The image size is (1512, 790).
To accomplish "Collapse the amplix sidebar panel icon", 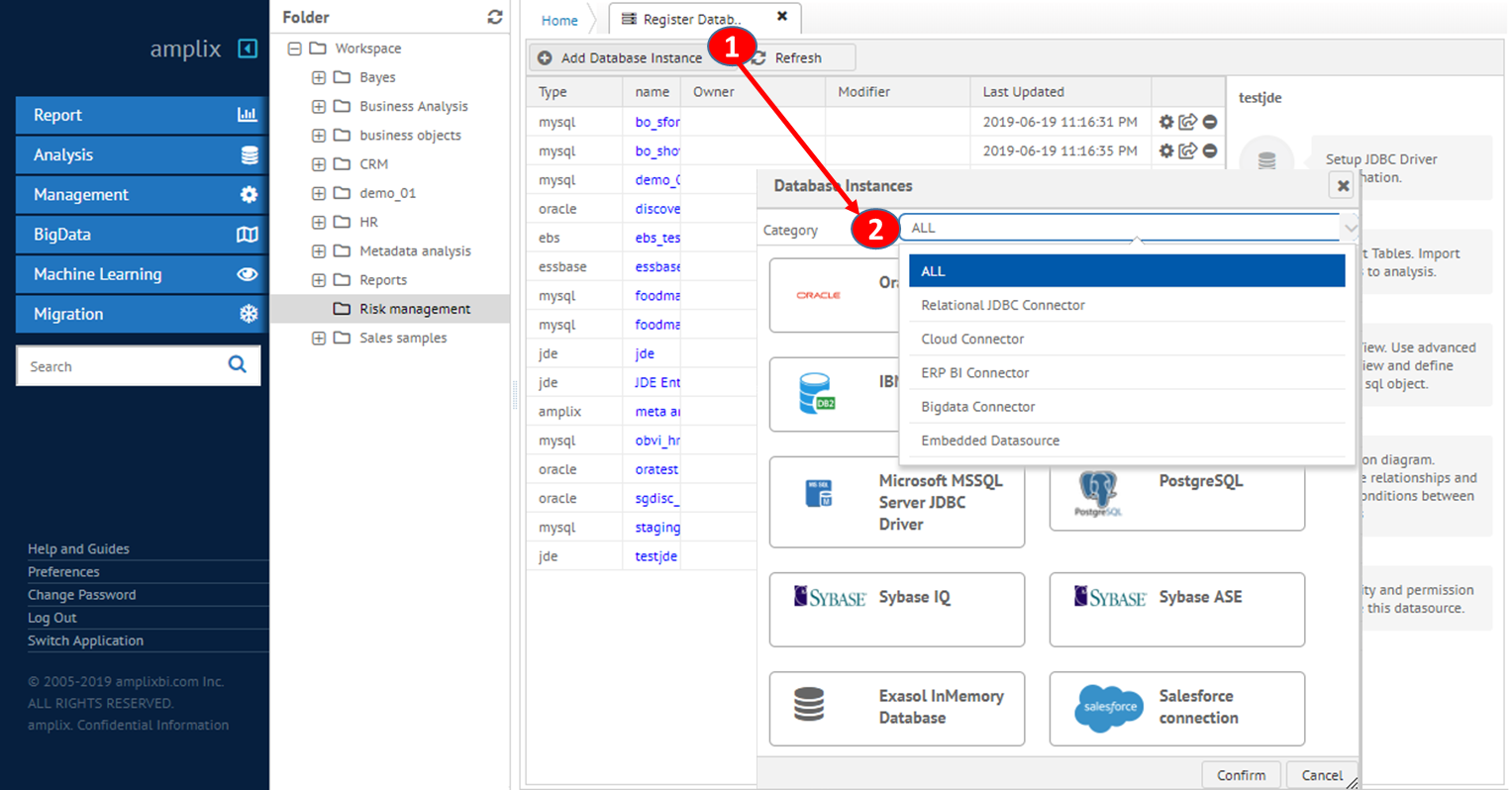I will [248, 49].
